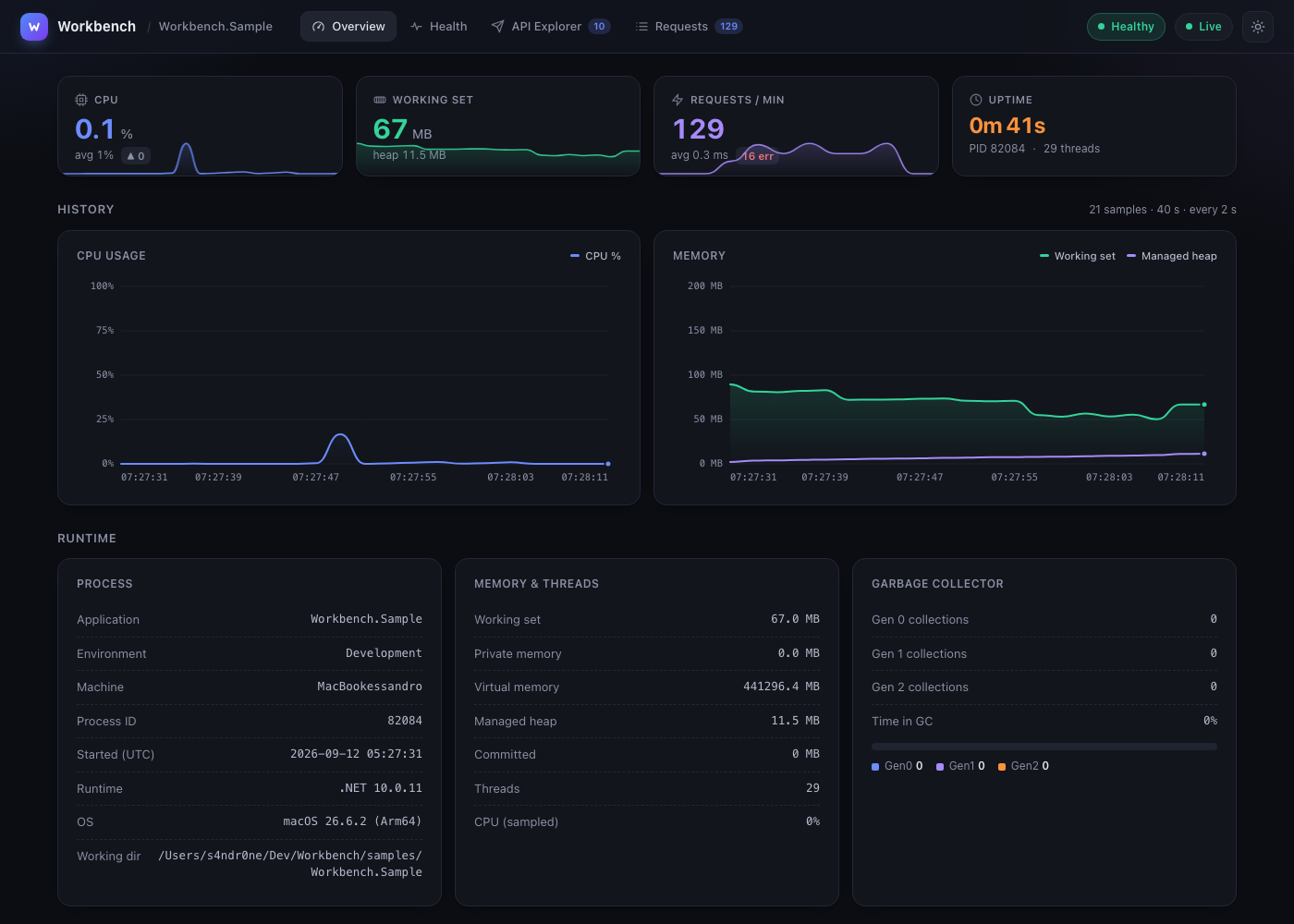1294x924 pixels.
Task: Toggle the CPU % legend entry
Action: (x=596, y=256)
